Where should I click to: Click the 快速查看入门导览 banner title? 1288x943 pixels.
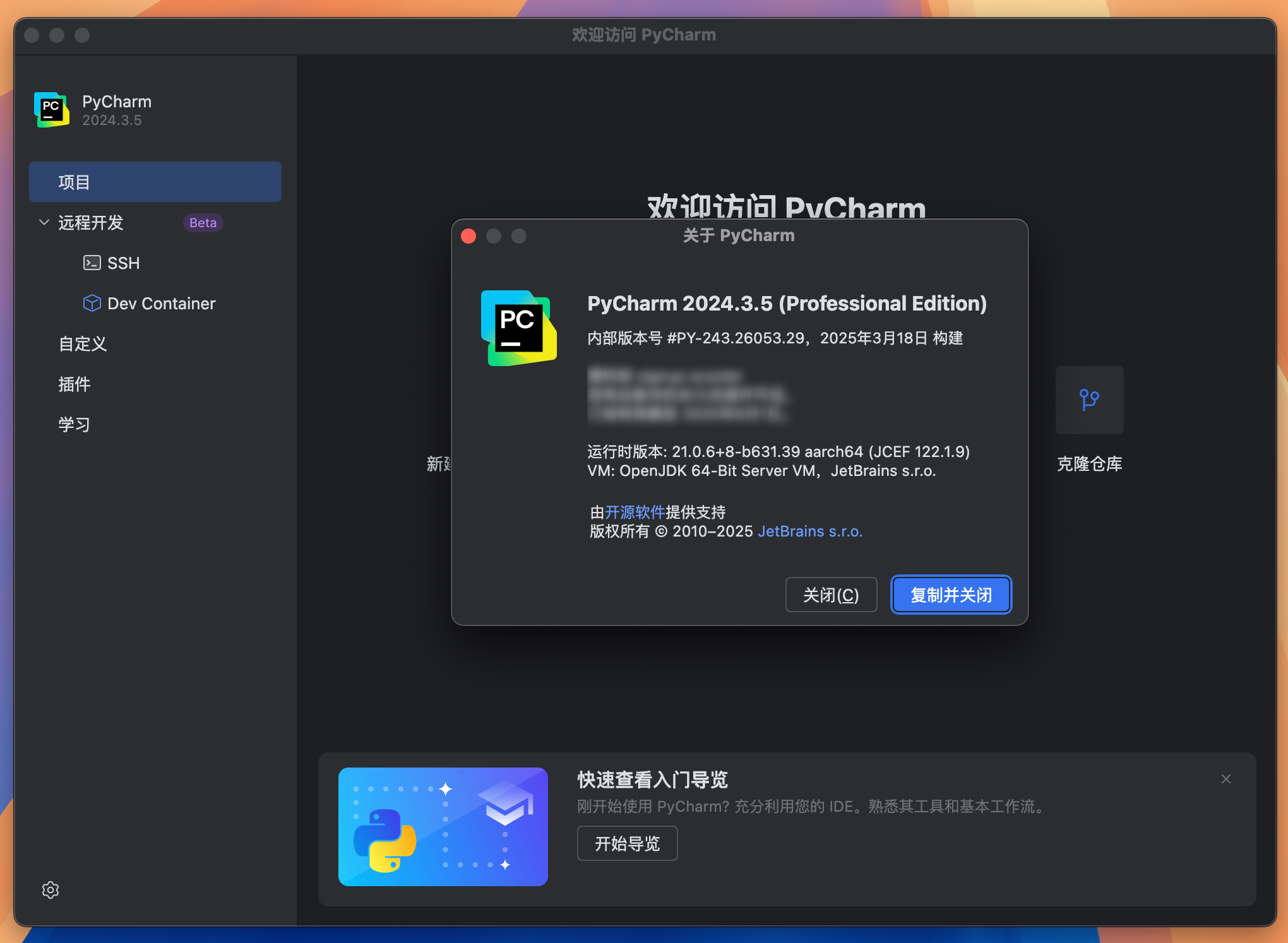[652, 780]
